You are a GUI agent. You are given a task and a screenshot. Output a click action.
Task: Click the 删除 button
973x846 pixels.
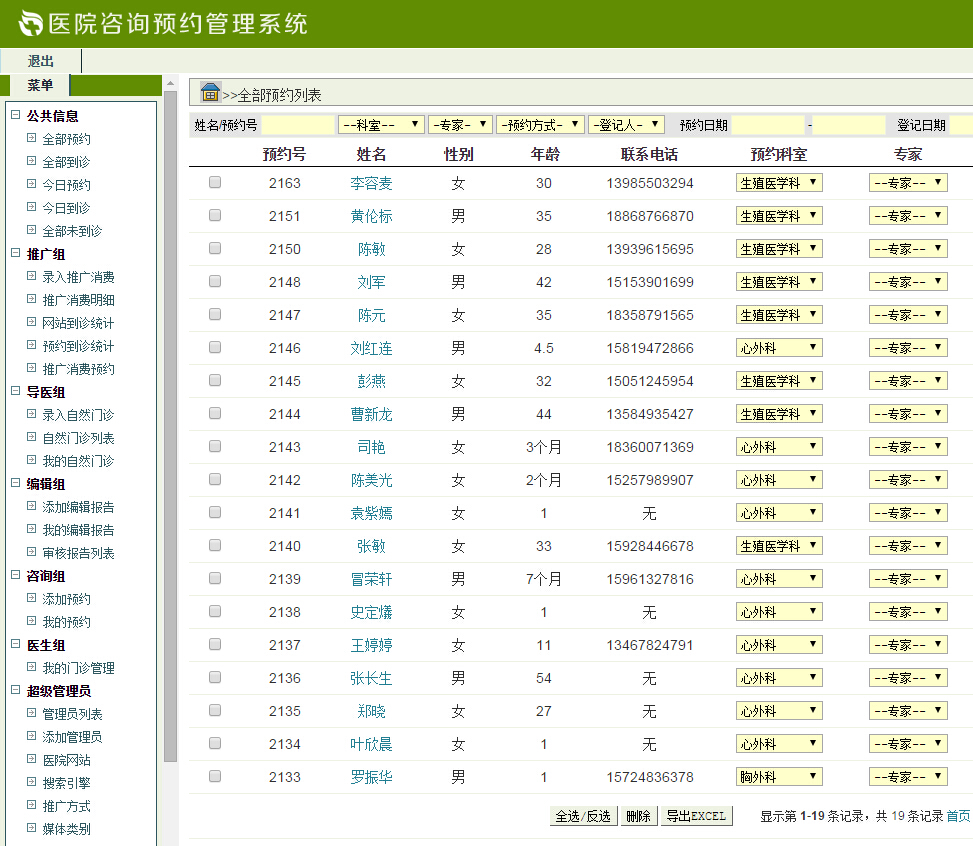[x=639, y=816]
